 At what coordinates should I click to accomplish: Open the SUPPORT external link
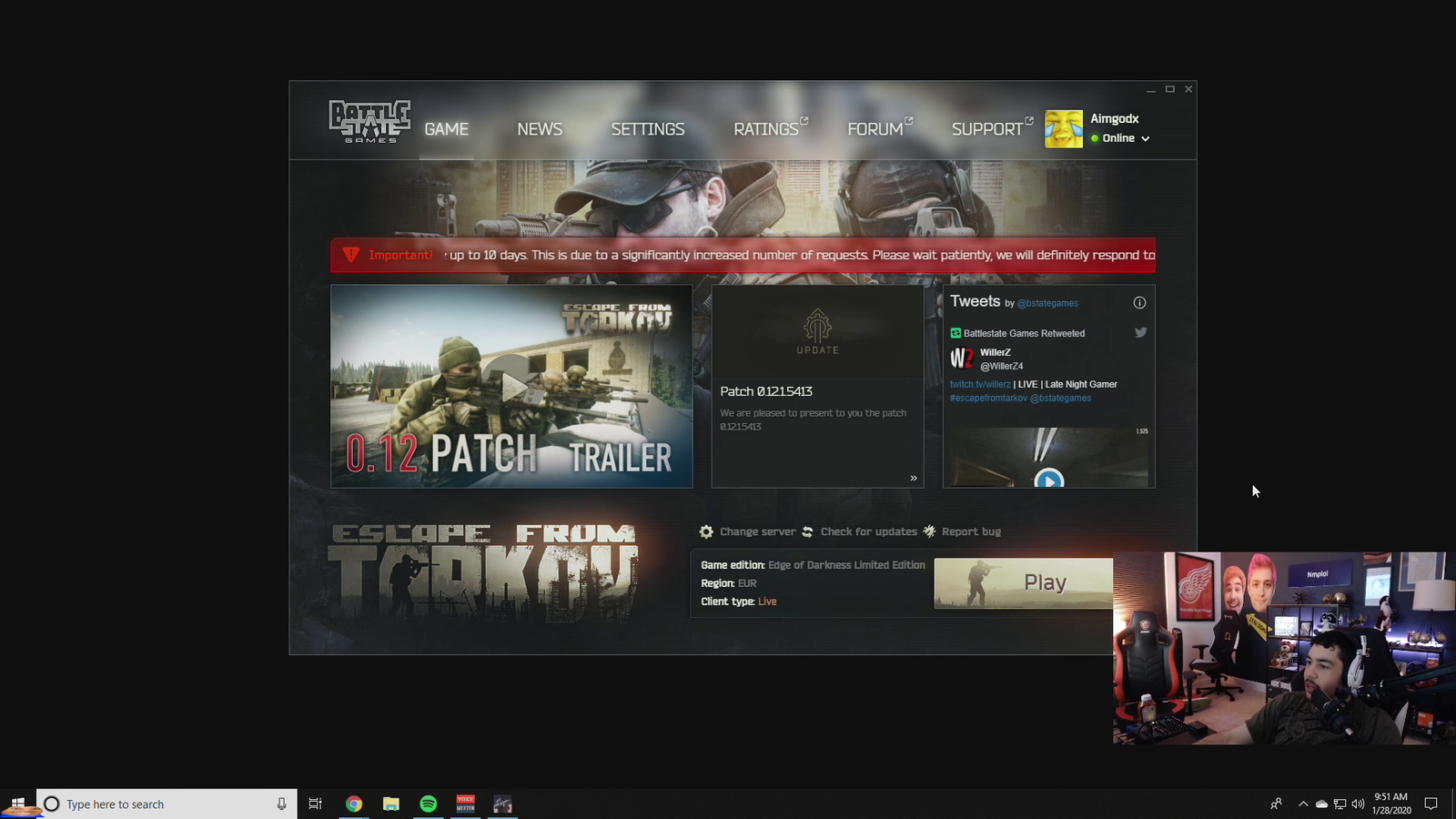992,129
